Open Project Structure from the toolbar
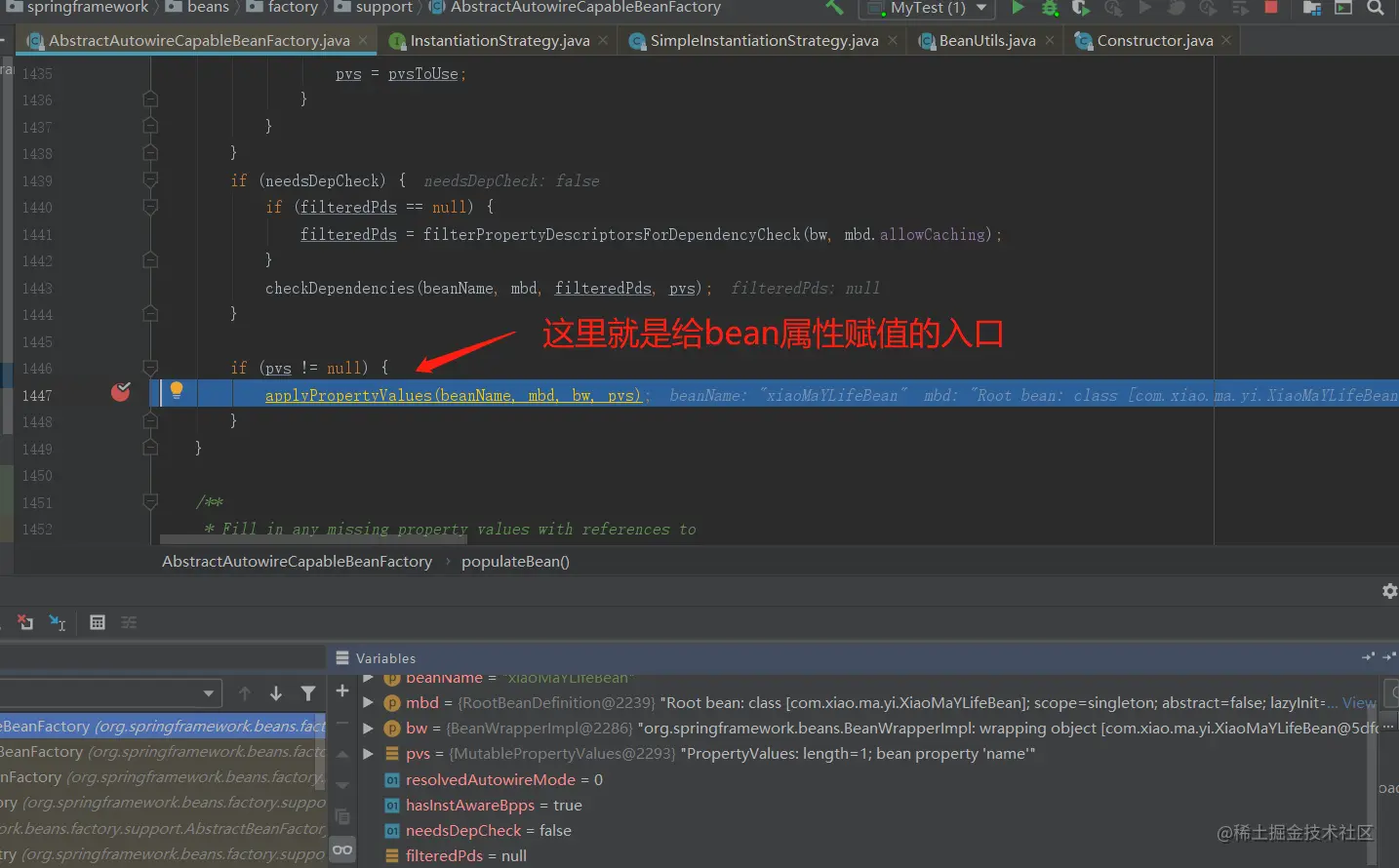 pos(1312,8)
